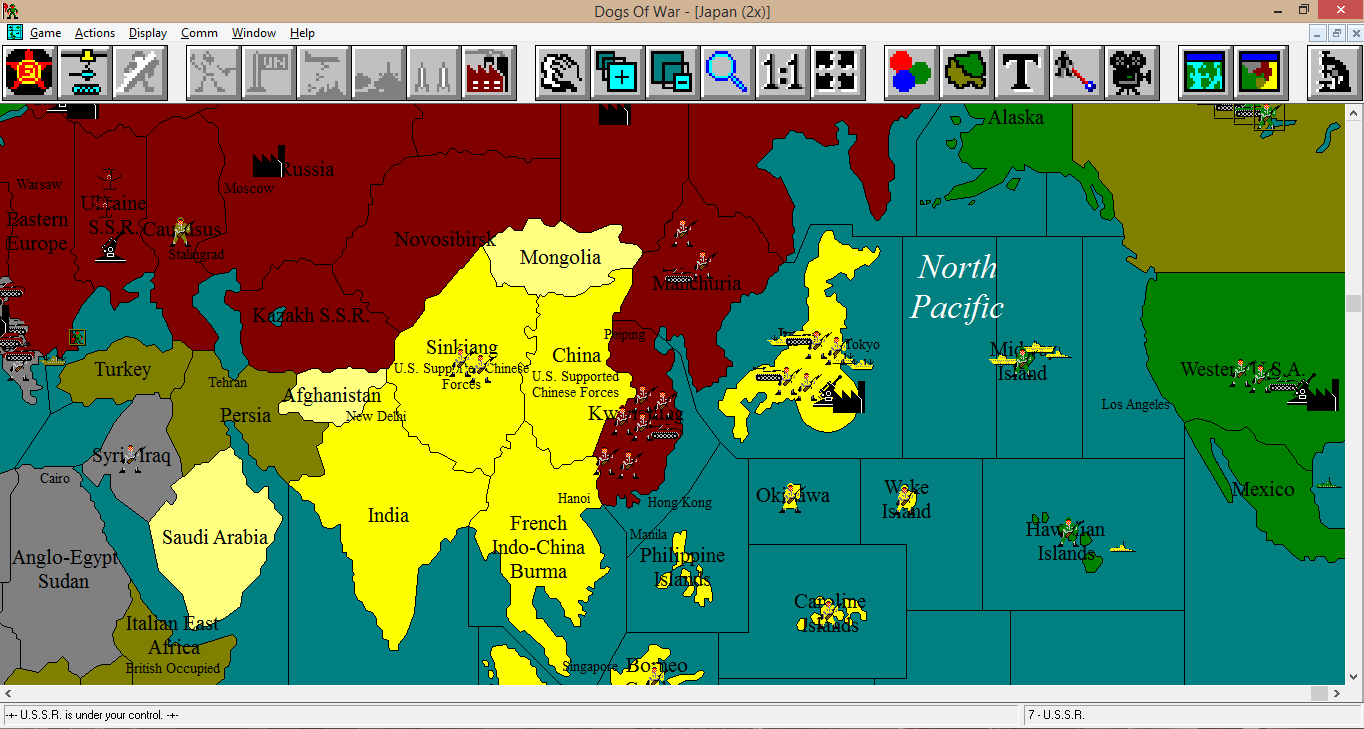Click the horizontal scrollbar right arrow
1364x729 pixels.
(1337, 693)
